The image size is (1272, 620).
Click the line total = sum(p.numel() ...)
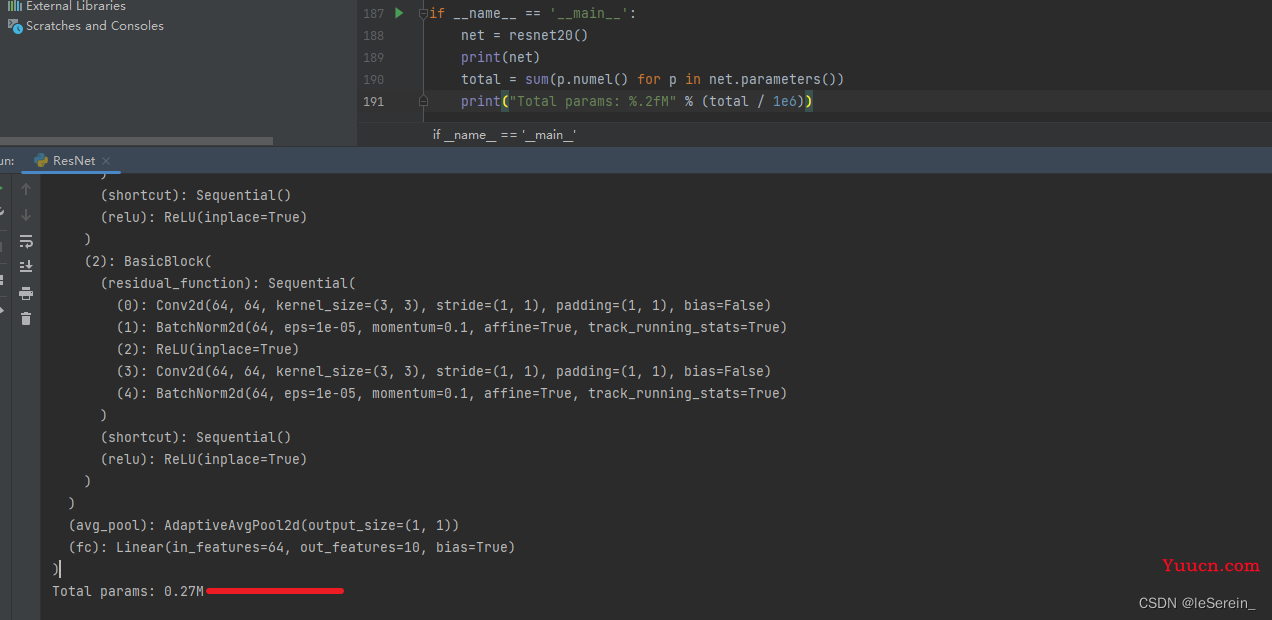pos(653,79)
